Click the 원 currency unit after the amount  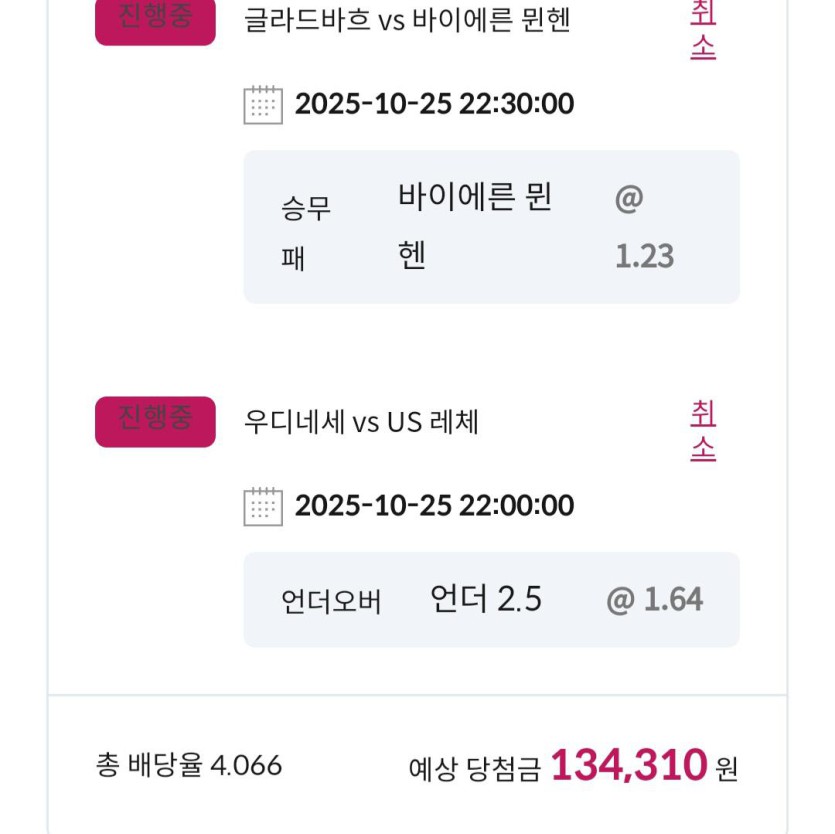click(727, 768)
